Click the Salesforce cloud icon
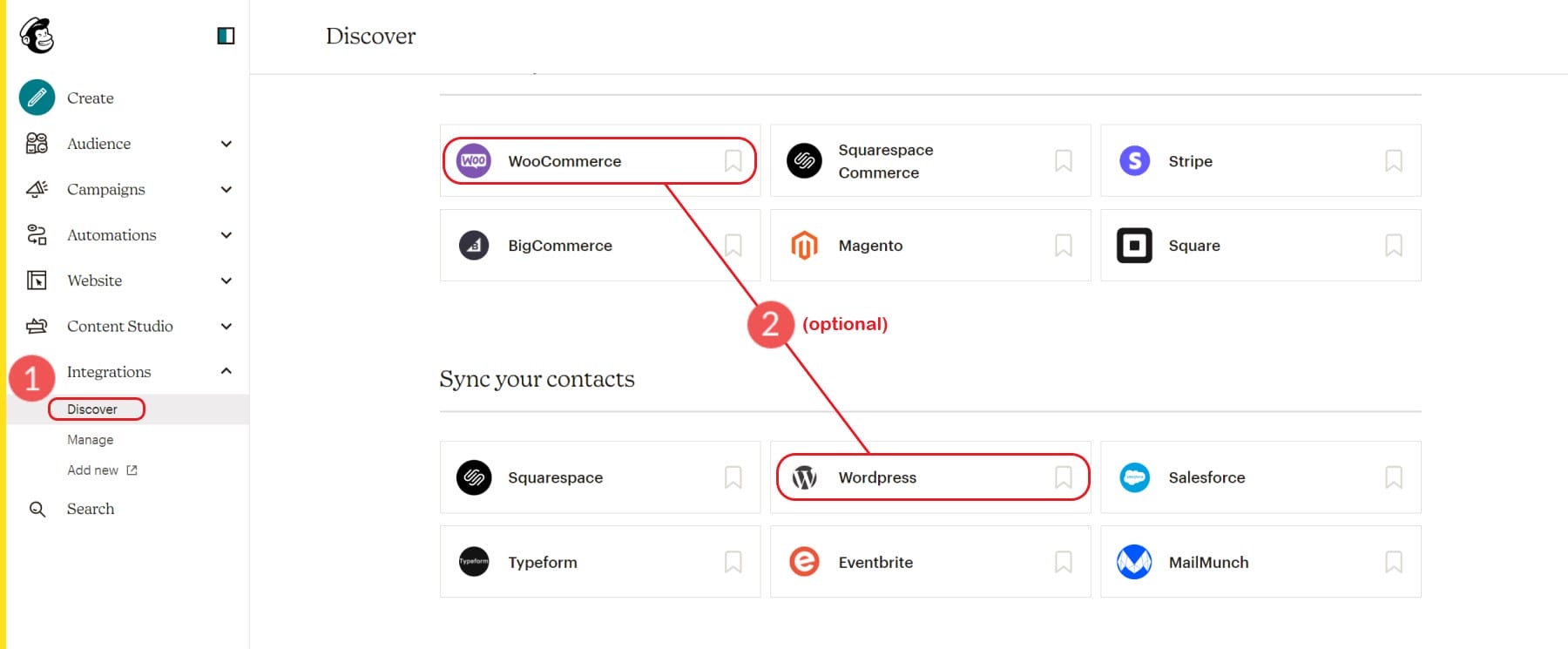 (x=1135, y=477)
